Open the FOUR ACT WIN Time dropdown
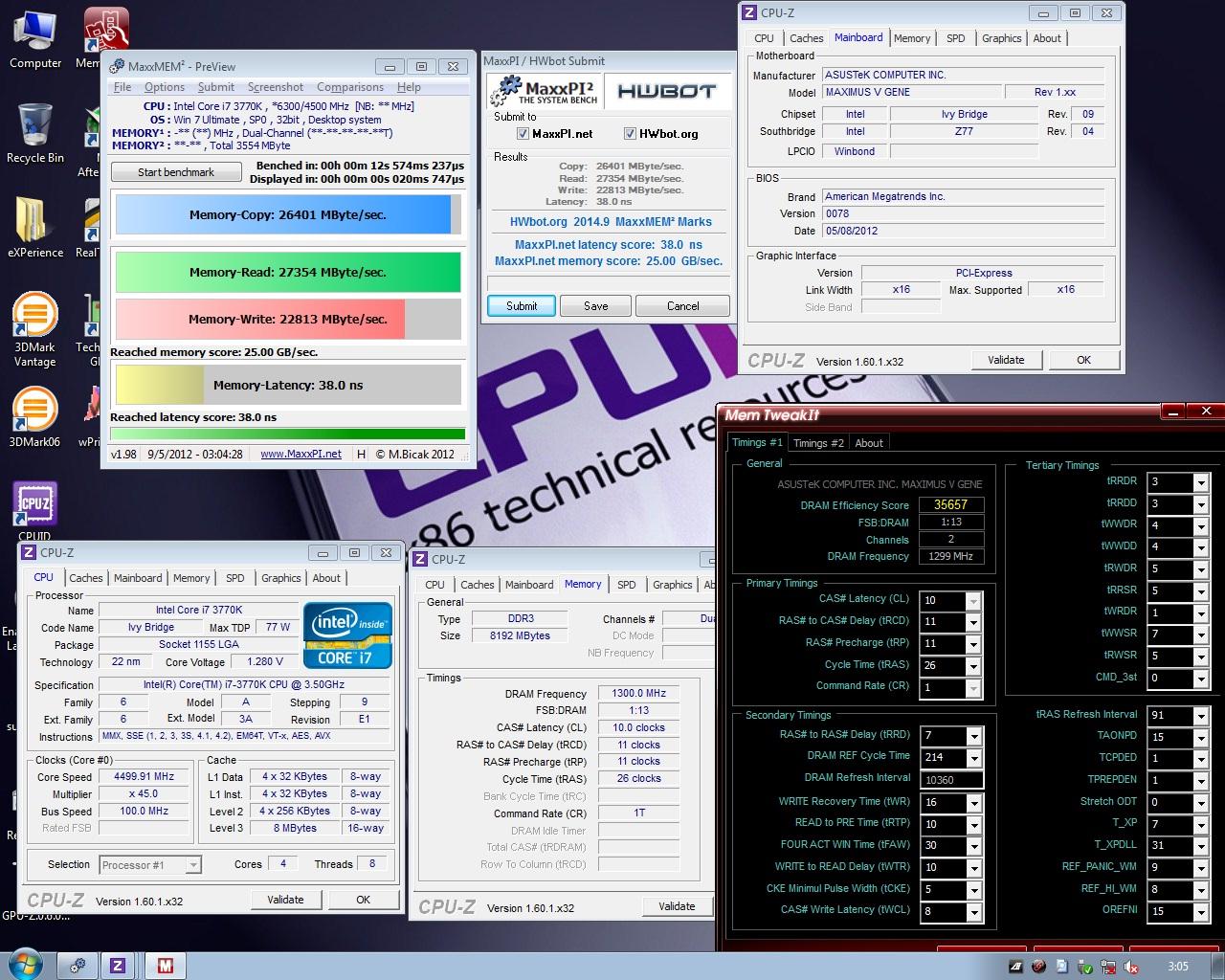 click(x=973, y=846)
